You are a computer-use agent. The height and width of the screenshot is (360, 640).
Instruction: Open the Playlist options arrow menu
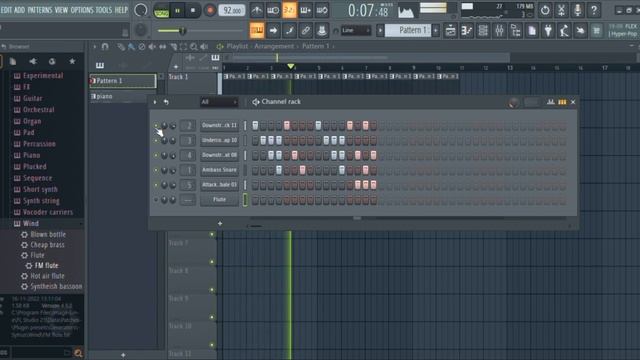point(94,47)
